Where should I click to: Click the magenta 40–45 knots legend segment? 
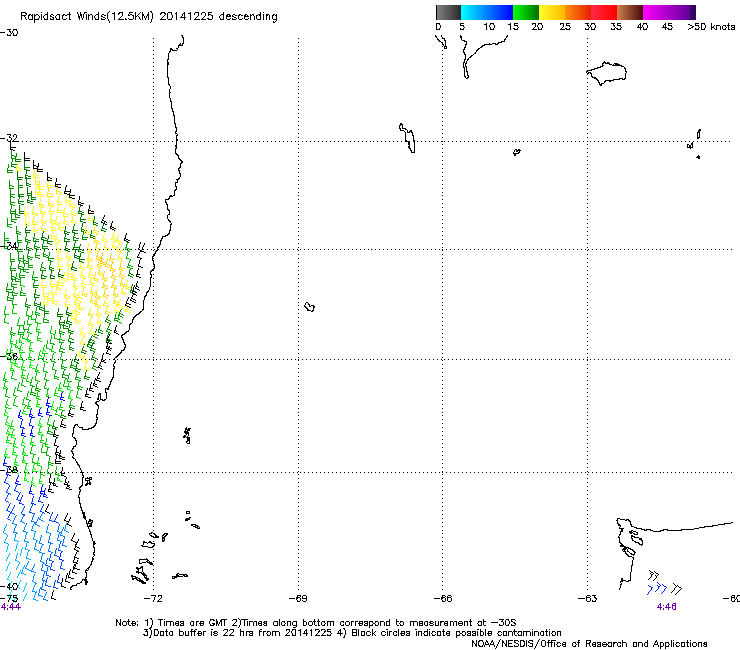656,12
